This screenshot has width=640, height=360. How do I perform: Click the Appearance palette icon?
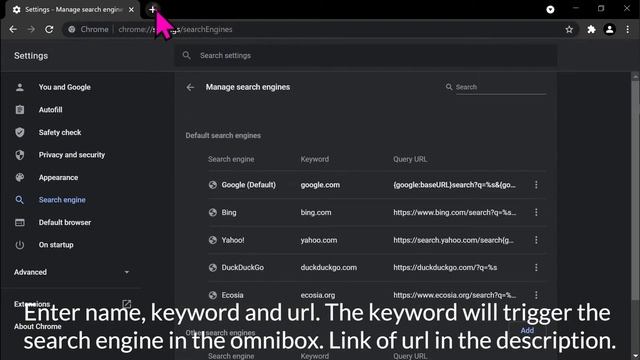coord(20,178)
